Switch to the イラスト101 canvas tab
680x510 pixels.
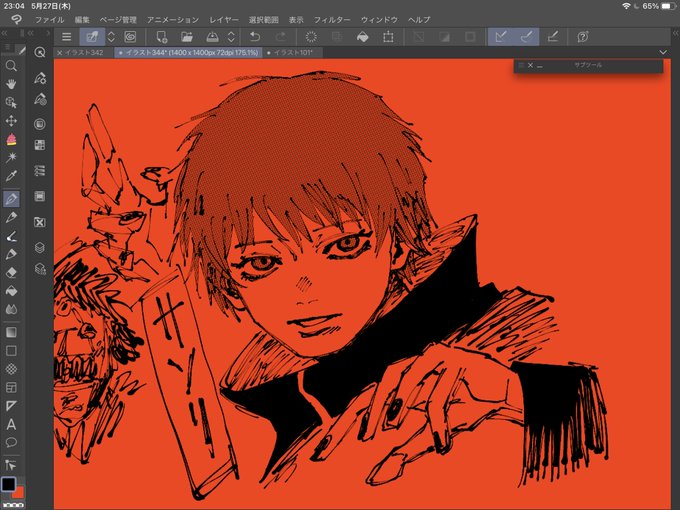[293, 52]
